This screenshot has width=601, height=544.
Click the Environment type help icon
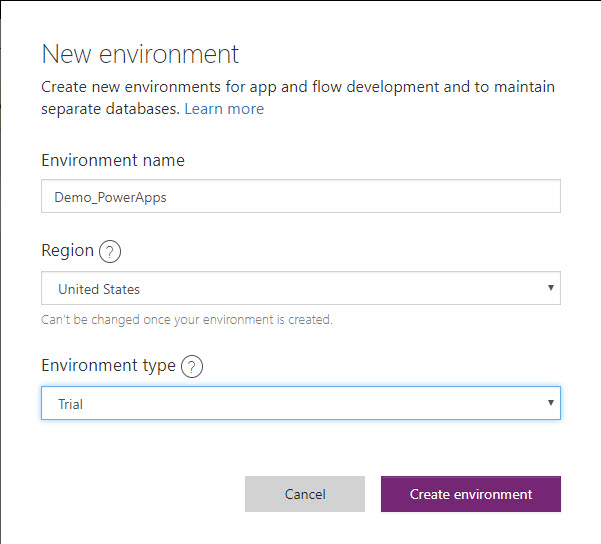(192, 366)
